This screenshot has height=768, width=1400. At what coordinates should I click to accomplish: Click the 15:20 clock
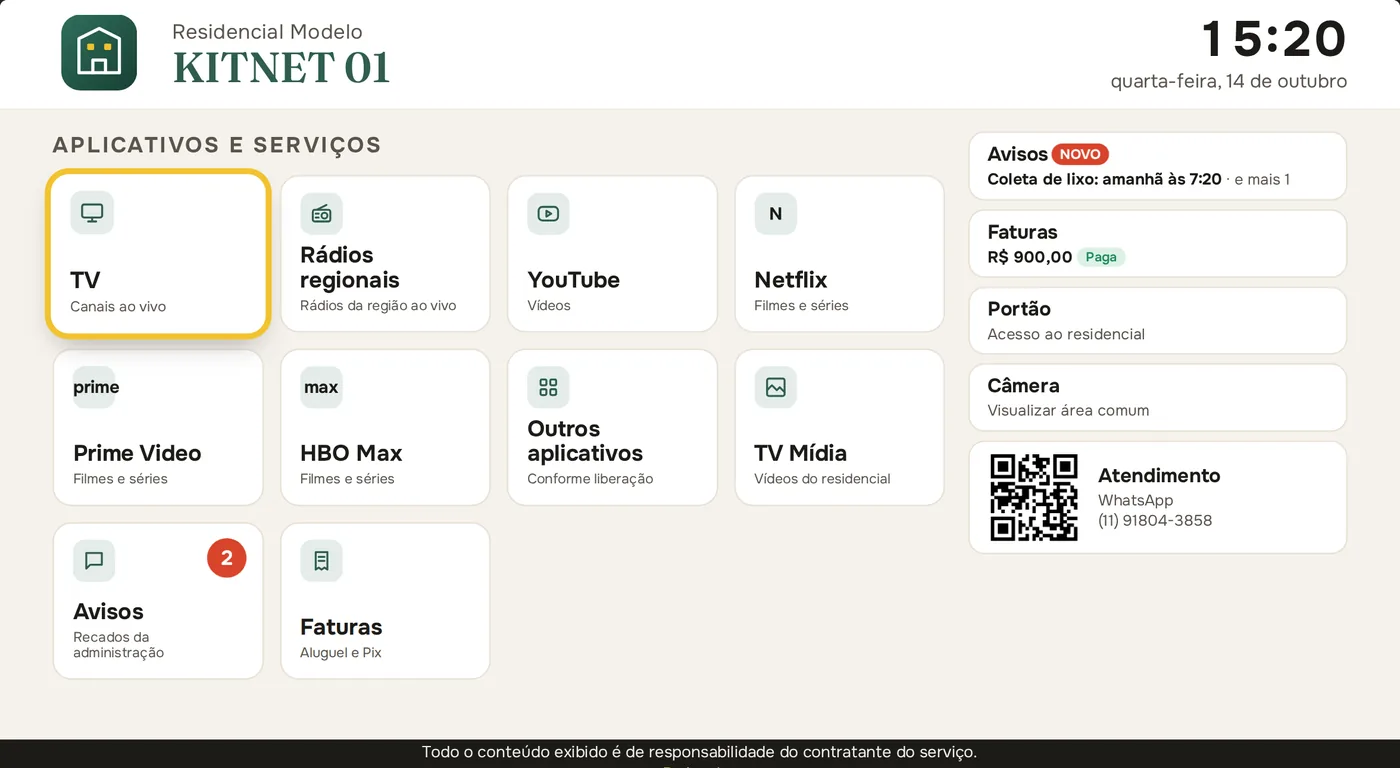coord(1275,39)
